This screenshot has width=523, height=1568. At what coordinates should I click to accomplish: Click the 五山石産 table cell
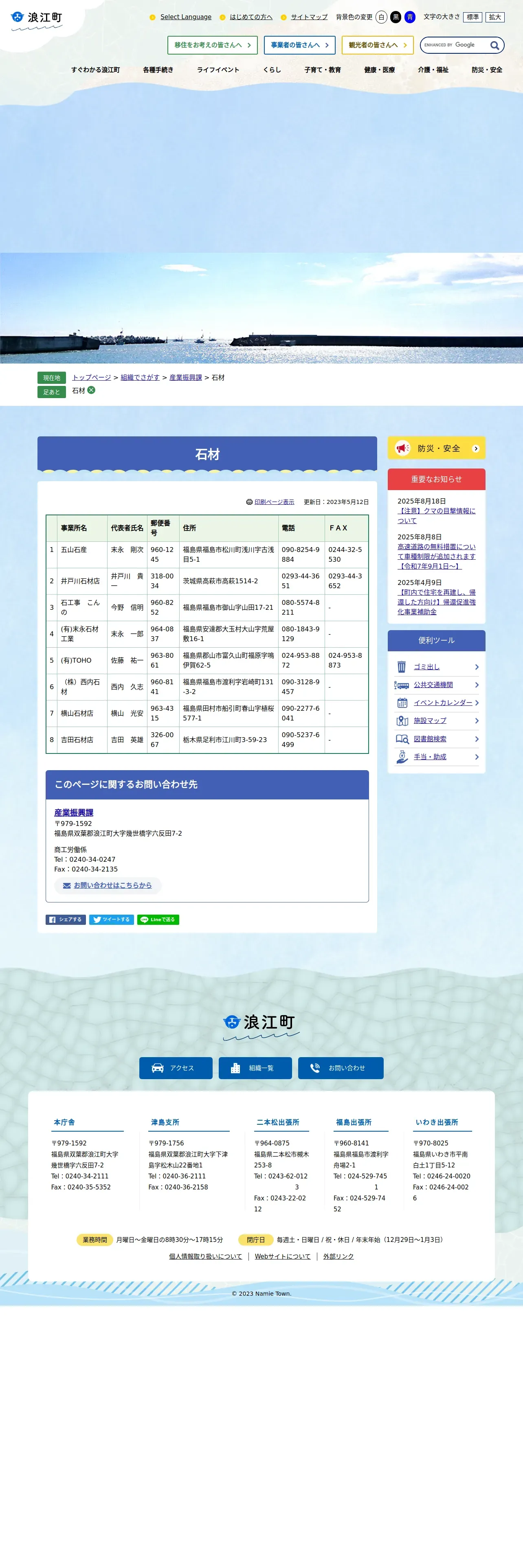pyautogui.click(x=82, y=554)
